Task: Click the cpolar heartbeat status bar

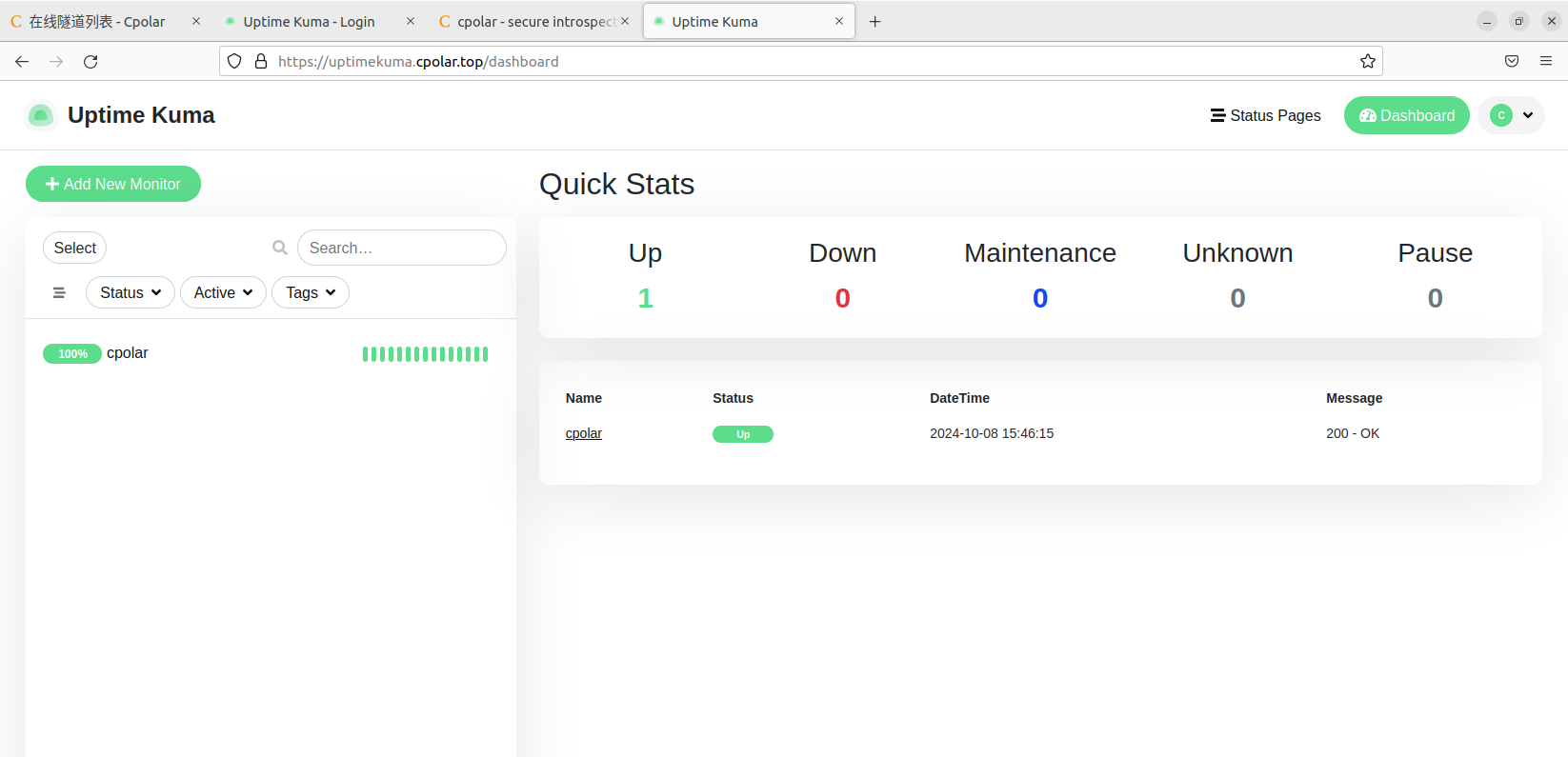Action: tap(425, 354)
